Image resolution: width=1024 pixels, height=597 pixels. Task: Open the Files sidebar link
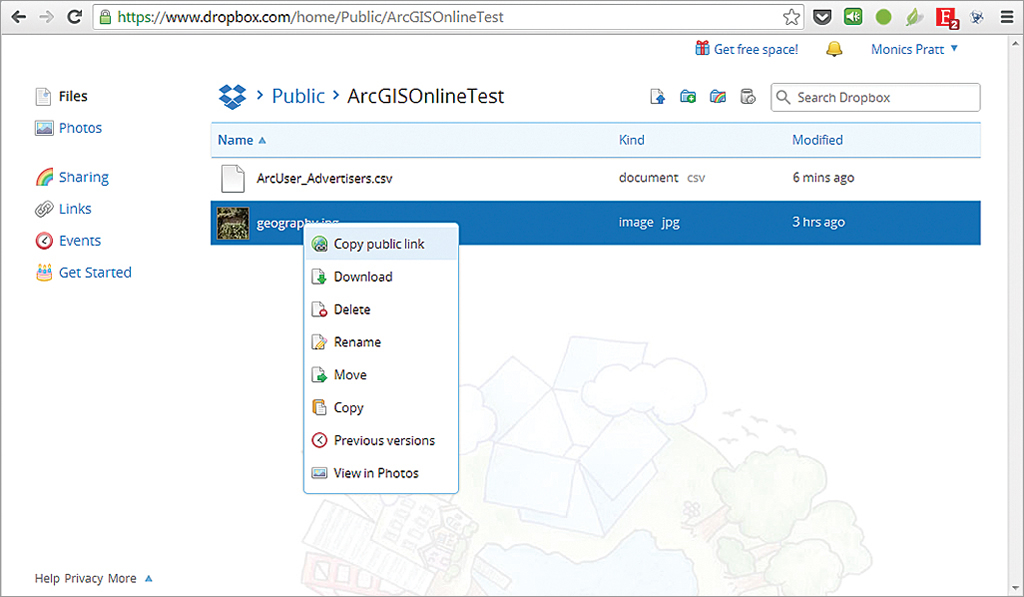point(73,97)
